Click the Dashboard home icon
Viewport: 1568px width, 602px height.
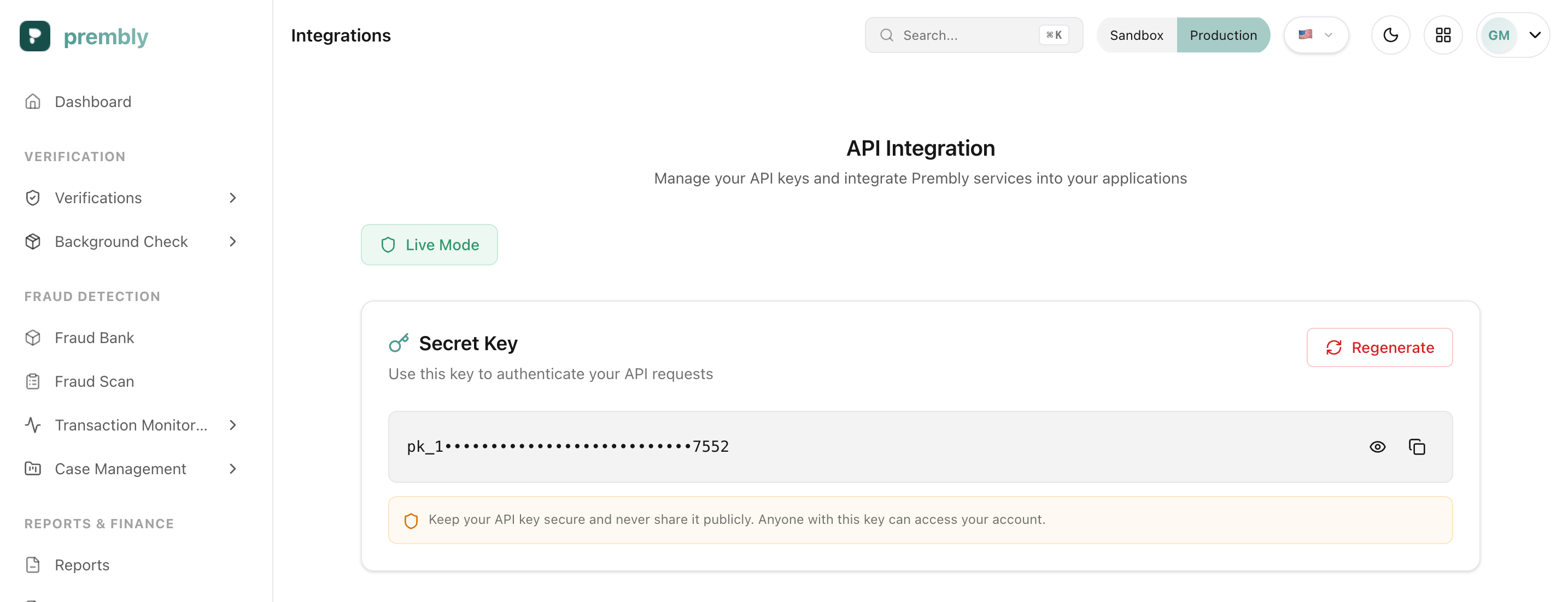(33, 102)
